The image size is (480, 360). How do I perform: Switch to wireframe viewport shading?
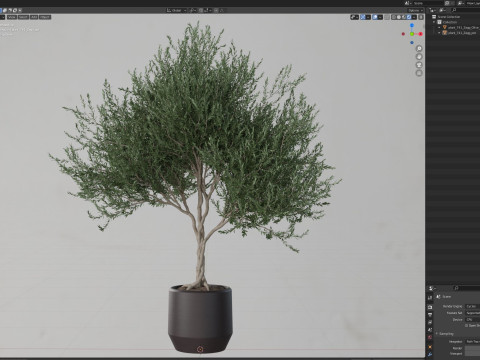pos(394,17)
